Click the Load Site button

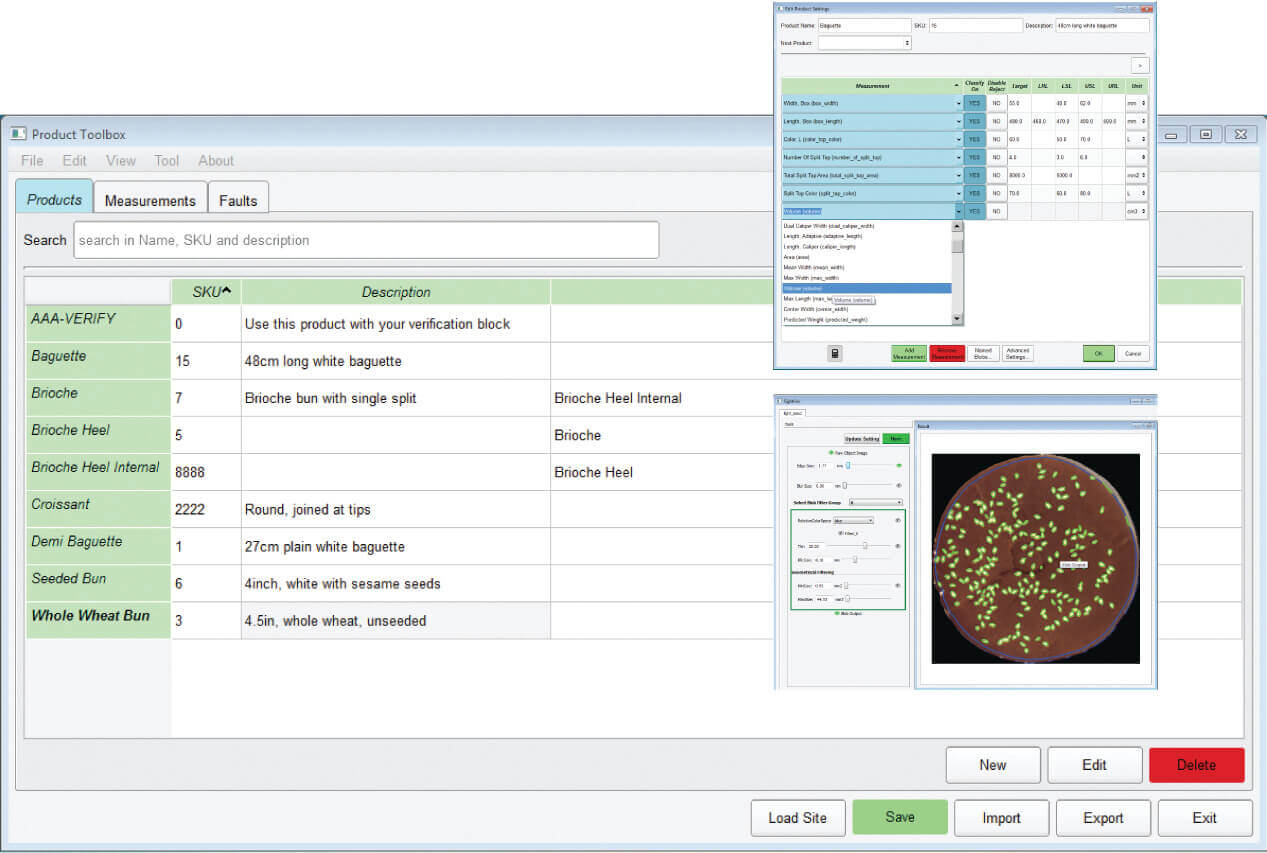(x=798, y=818)
